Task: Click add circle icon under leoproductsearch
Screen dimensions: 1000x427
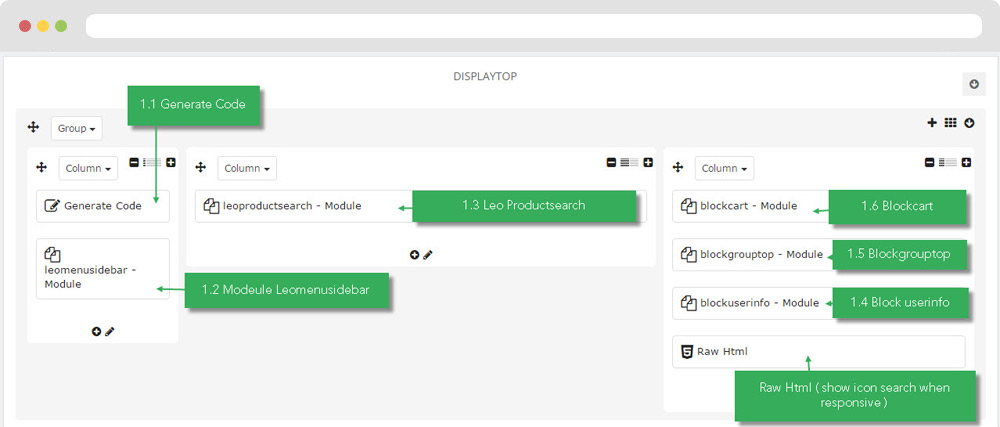Action: click(415, 254)
